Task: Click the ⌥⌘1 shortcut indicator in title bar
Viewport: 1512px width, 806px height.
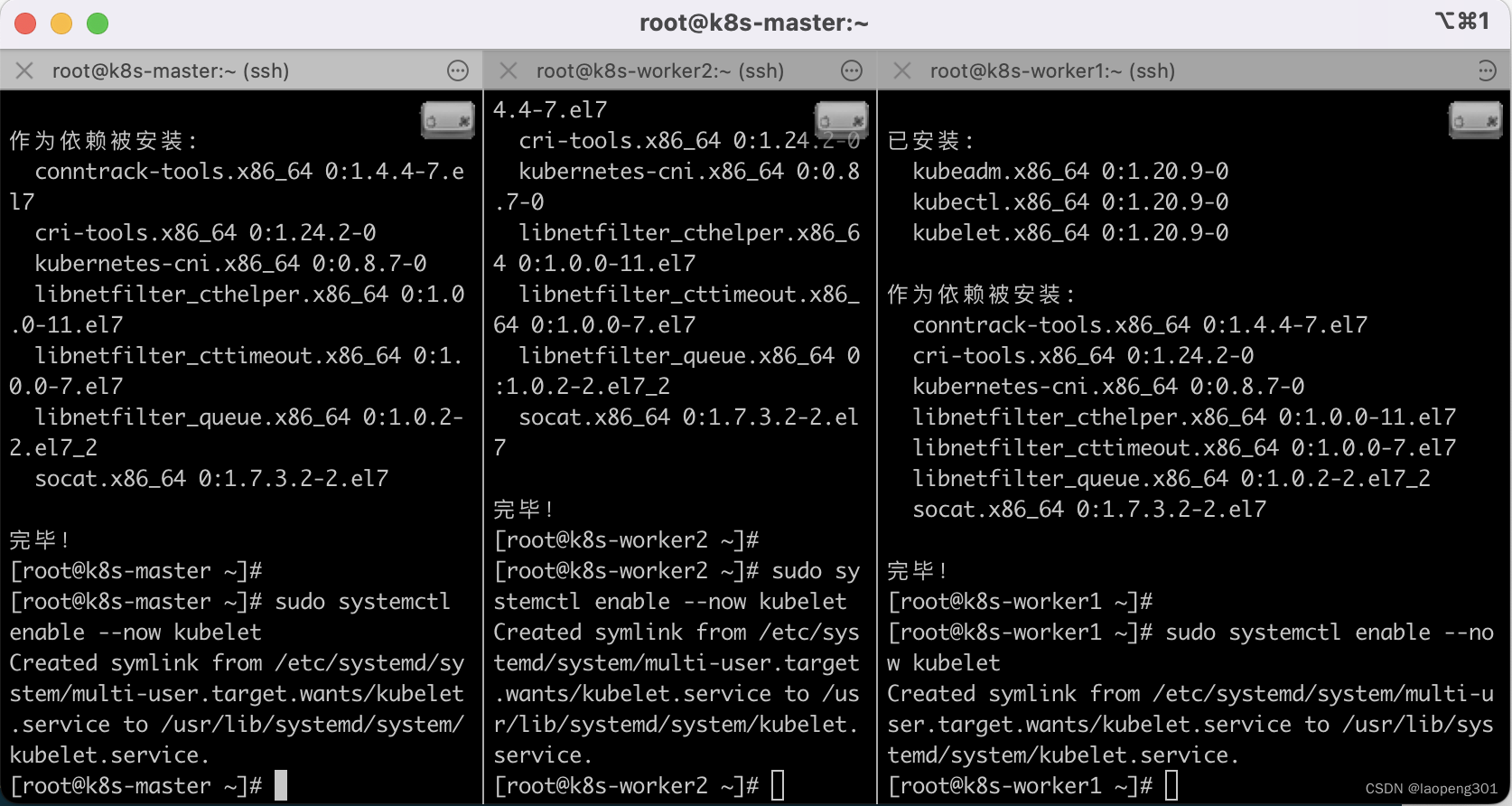Action: pos(1462,21)
